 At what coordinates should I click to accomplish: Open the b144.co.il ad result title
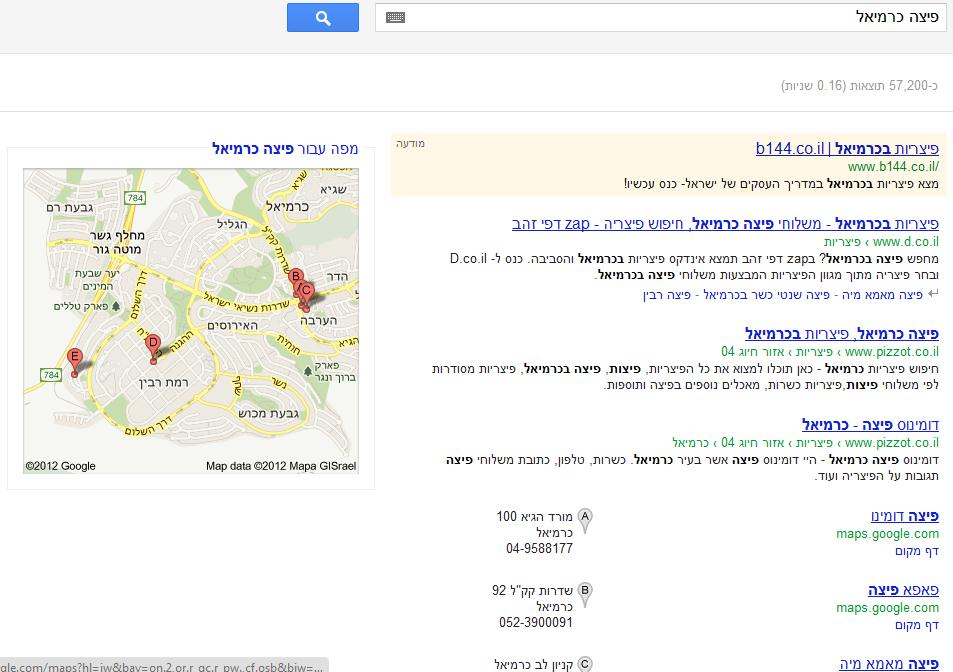click(847, 149)
